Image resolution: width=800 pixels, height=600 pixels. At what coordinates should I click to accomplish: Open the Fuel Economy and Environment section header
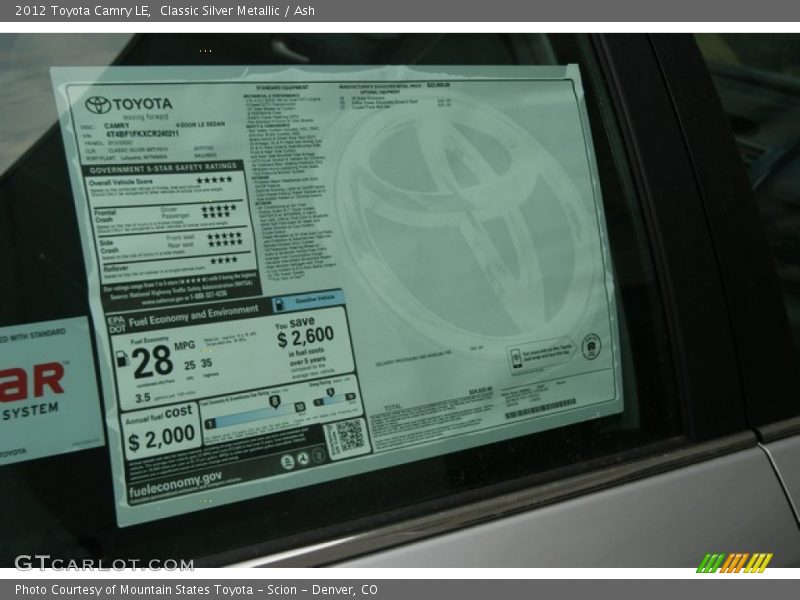(188, 315)
